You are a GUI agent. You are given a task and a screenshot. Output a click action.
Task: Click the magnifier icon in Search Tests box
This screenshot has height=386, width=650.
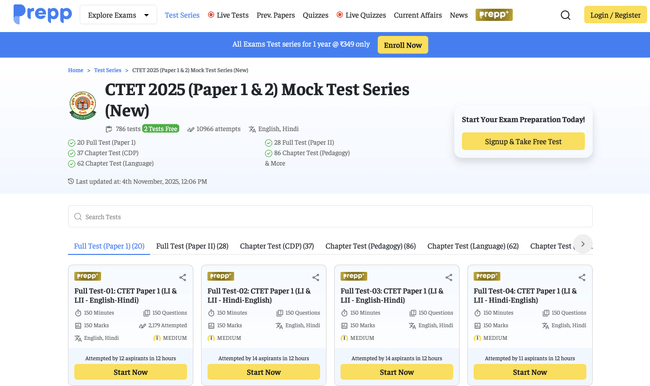(x=78, y=217)
